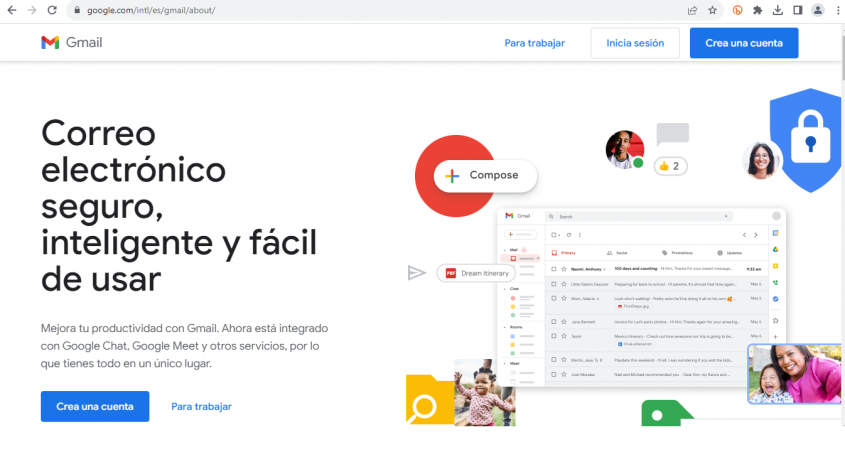Click the photo of the toddler
Viewport: 845px width, 462px height.
(x=484, y=392)
